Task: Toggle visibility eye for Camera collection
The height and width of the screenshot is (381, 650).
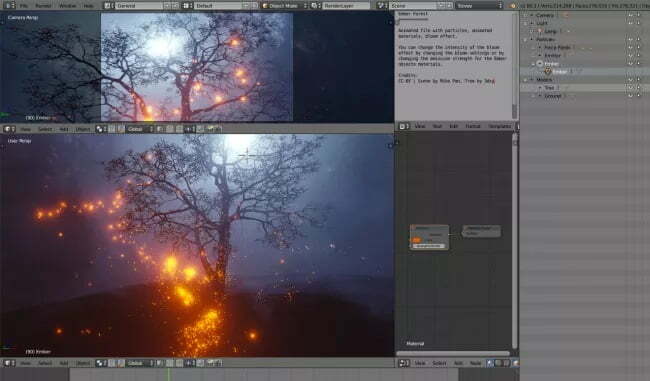Action: [x=631, y=15]
